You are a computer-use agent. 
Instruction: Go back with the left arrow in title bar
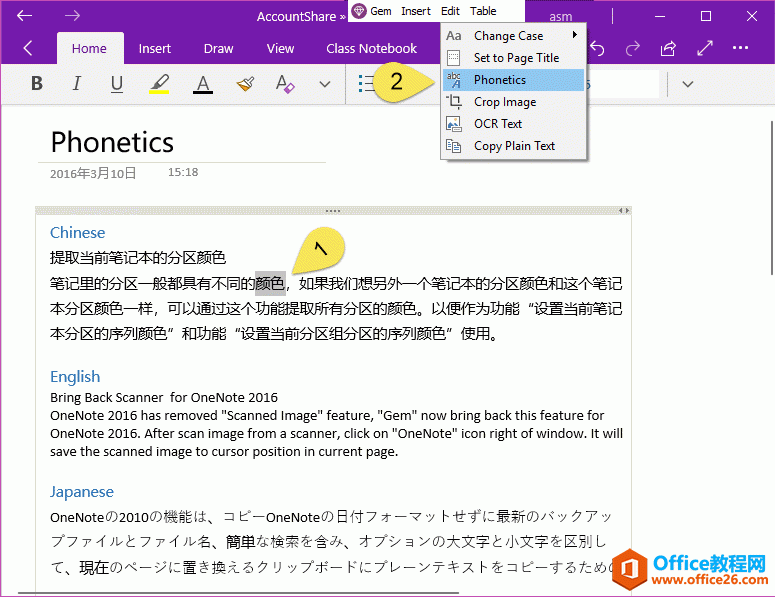point(24,16)
